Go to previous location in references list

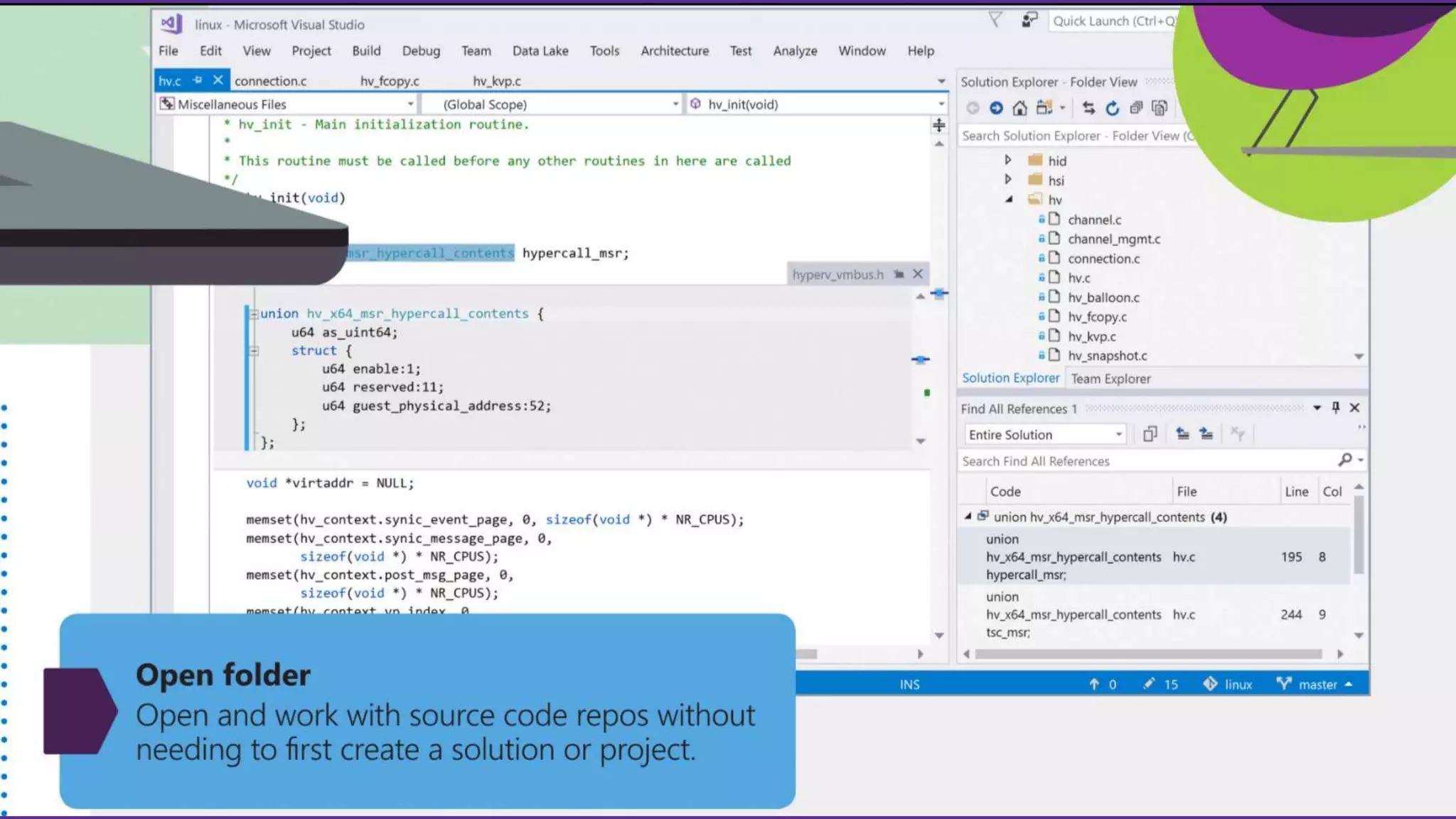tap(1182, 434)
